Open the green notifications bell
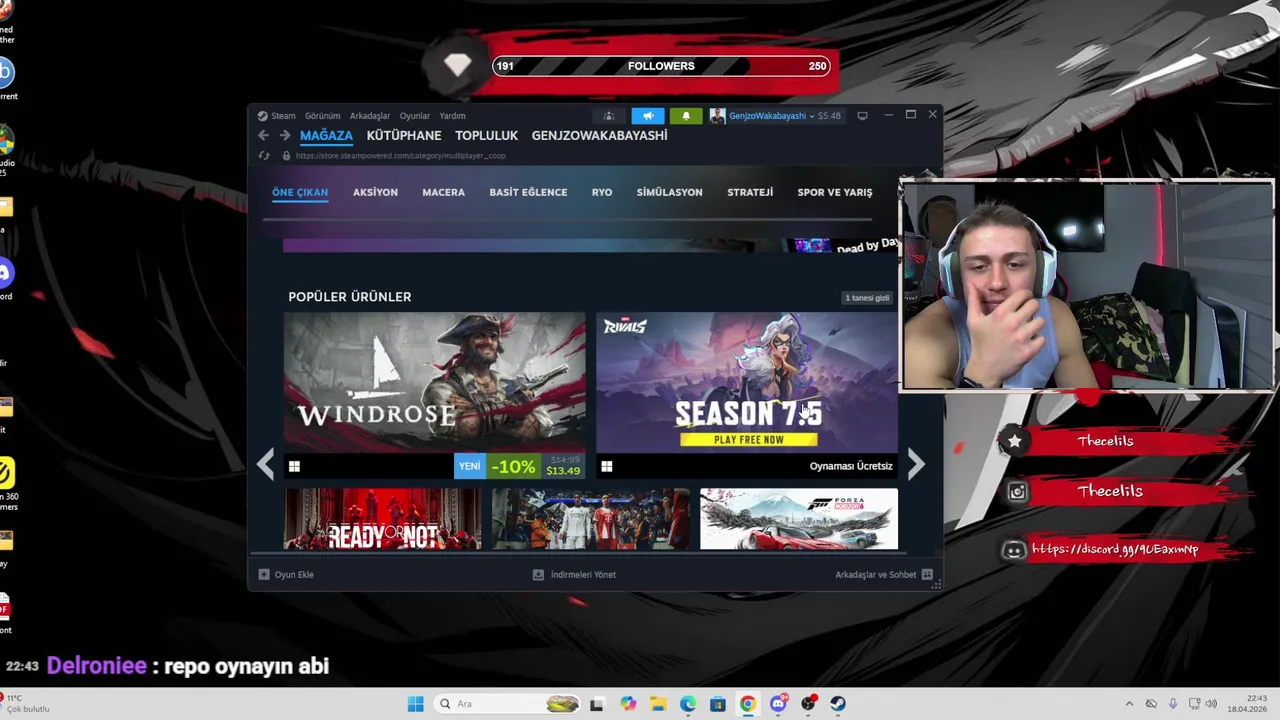This screenshot has height=720, width=1280. pyautogui.click(x=686, y=116)
